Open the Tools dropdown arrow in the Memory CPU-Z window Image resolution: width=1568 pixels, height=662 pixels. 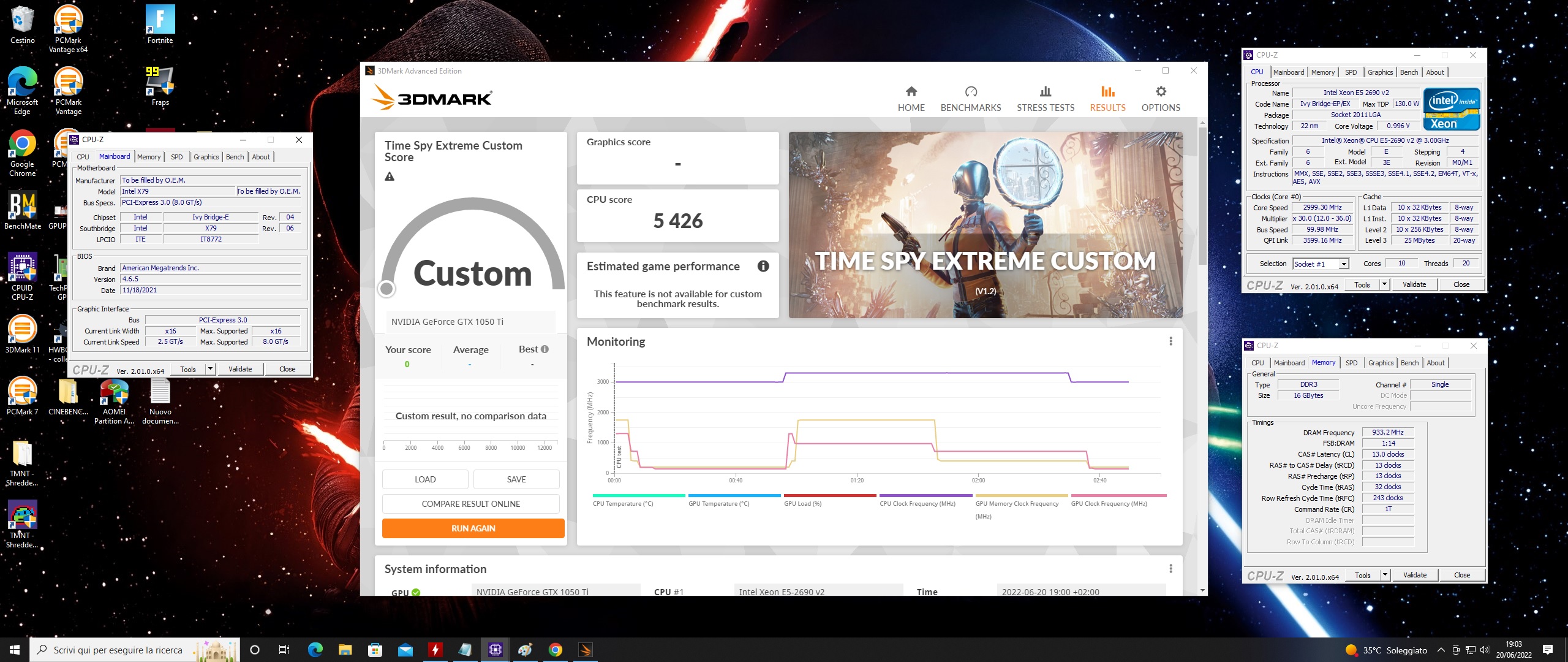[1385, 575]
